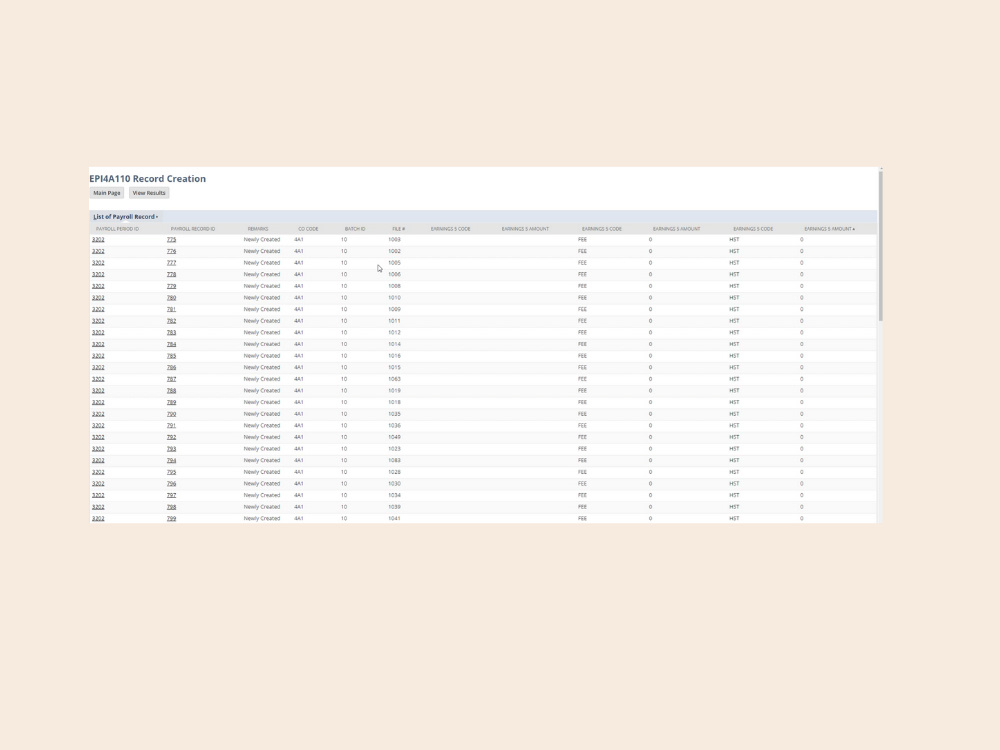Viewport: 1000px width, 750px height.
Task: Click the Main Page button
Action: tap(107, 193)
